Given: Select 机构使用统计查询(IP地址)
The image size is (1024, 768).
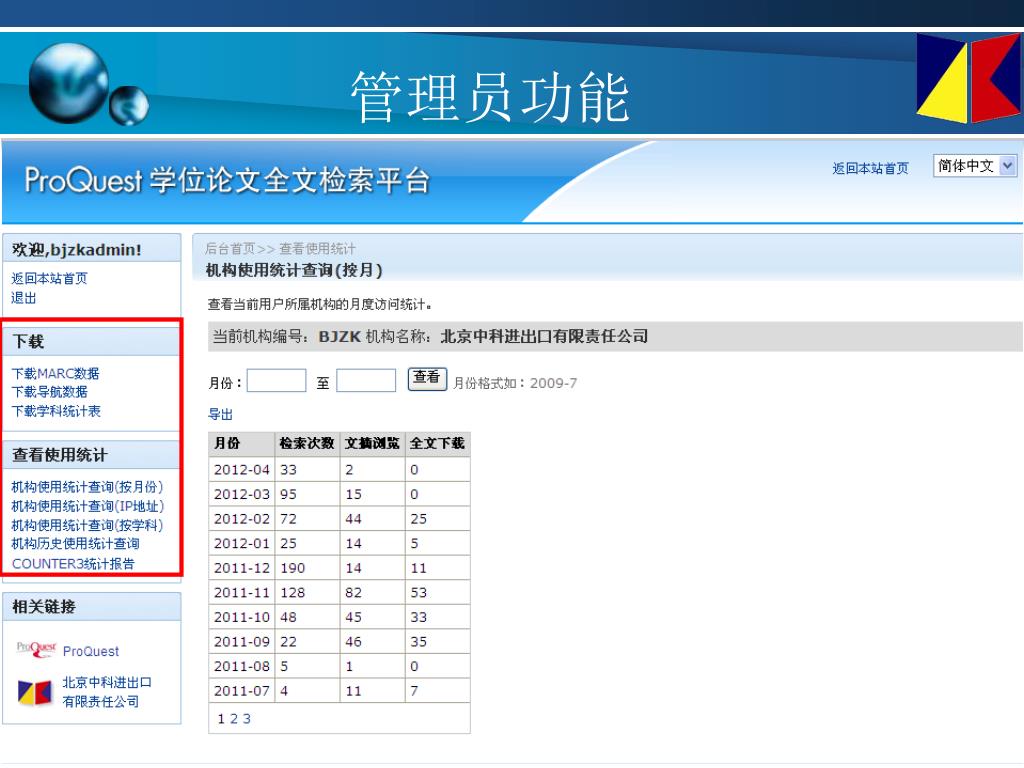Looking at the screenshot, I should (88, 506).
